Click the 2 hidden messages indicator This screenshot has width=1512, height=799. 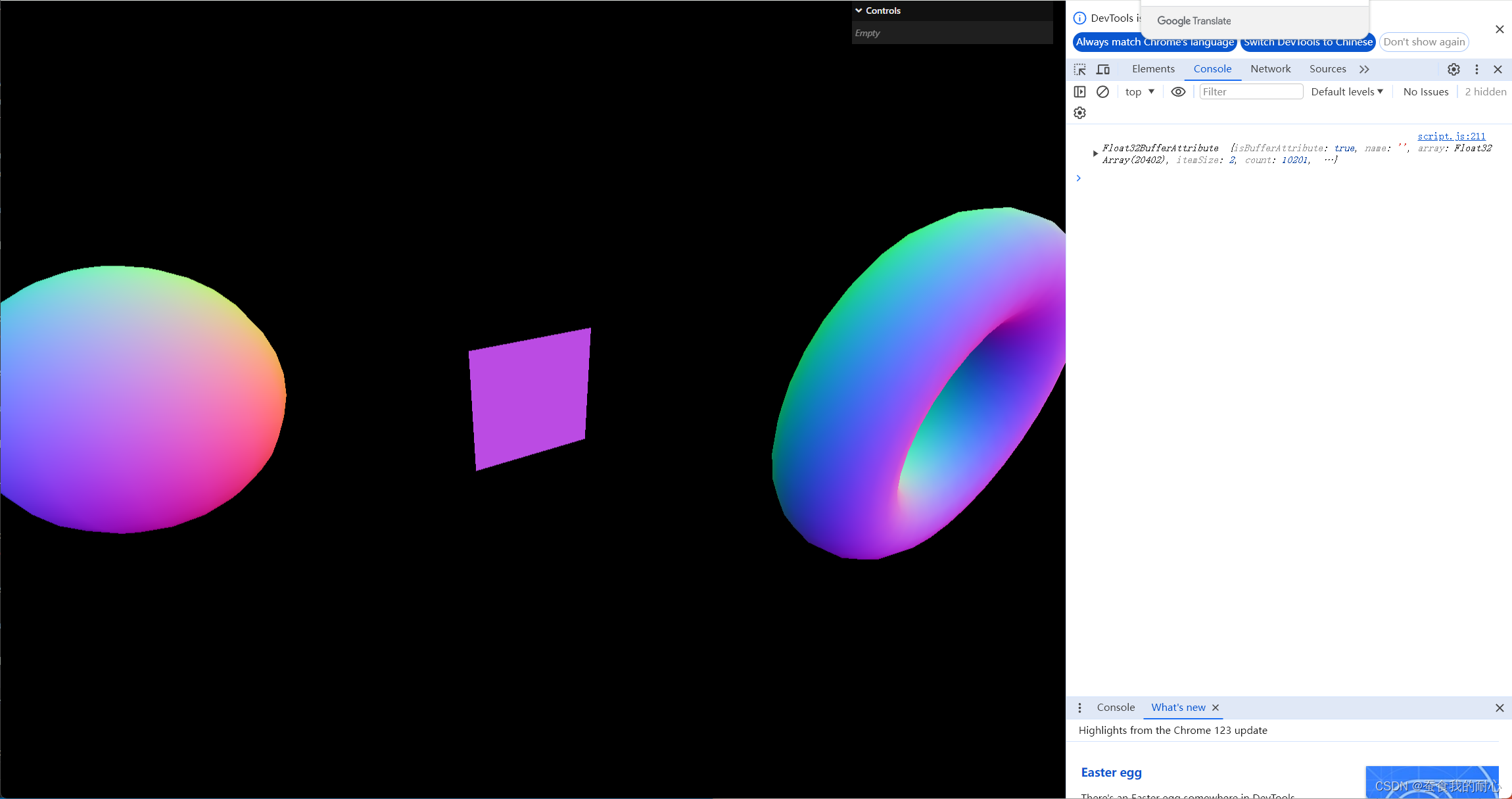(1485, 92)
